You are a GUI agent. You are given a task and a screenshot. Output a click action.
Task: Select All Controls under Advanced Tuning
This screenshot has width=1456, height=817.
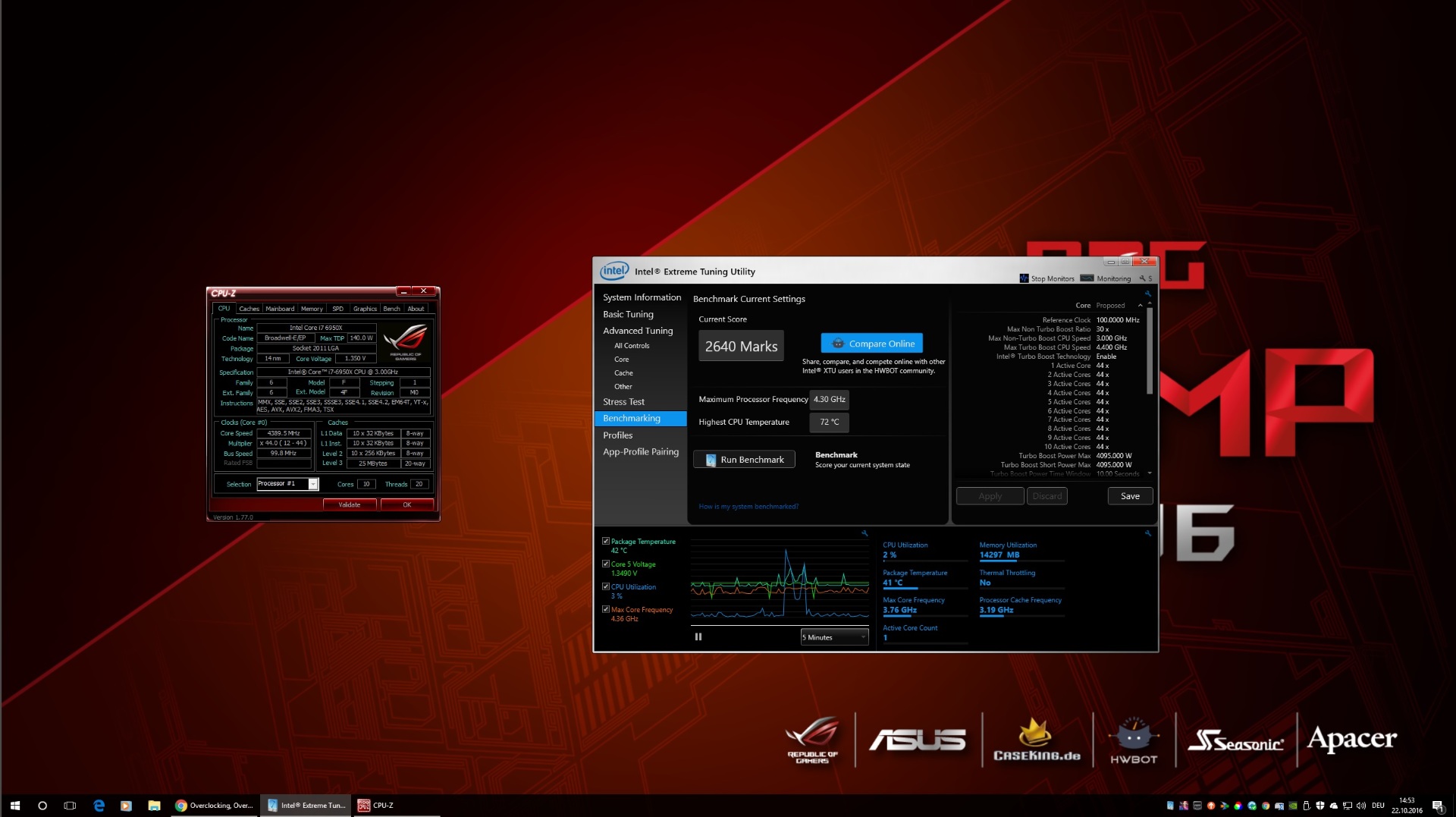click(x=632, y=346)
